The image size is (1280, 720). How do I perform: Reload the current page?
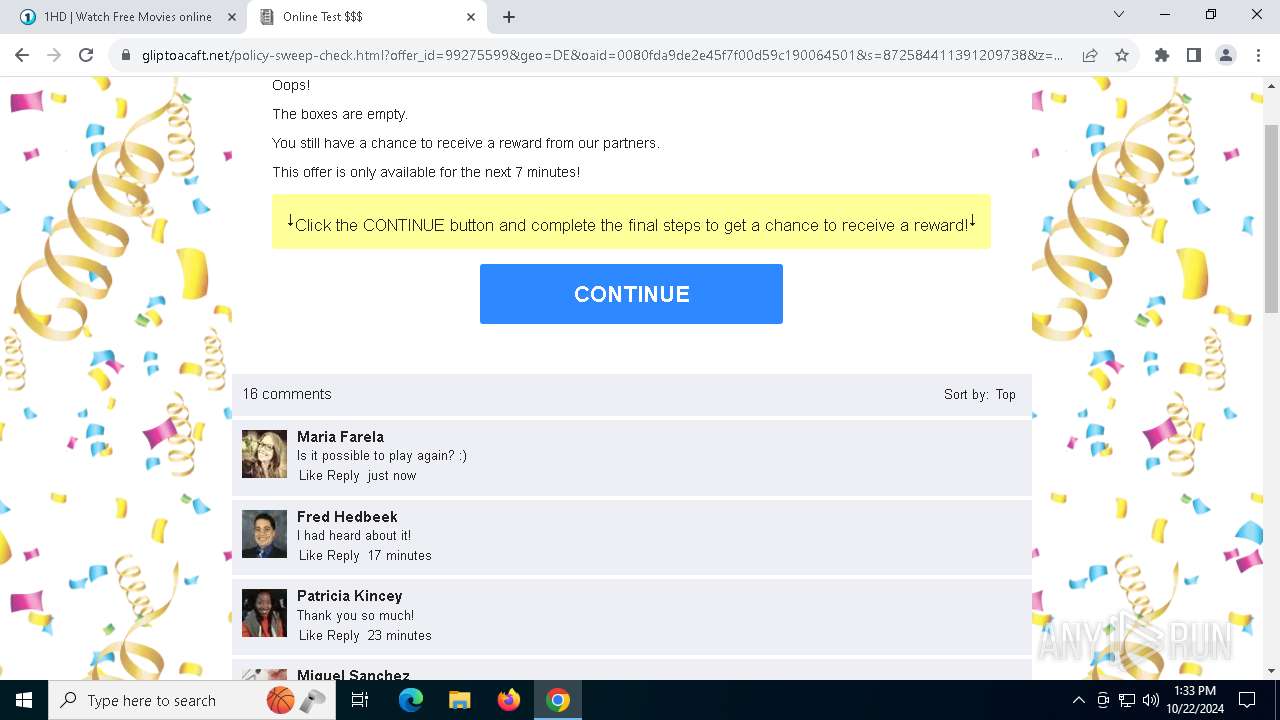[86, 55]
